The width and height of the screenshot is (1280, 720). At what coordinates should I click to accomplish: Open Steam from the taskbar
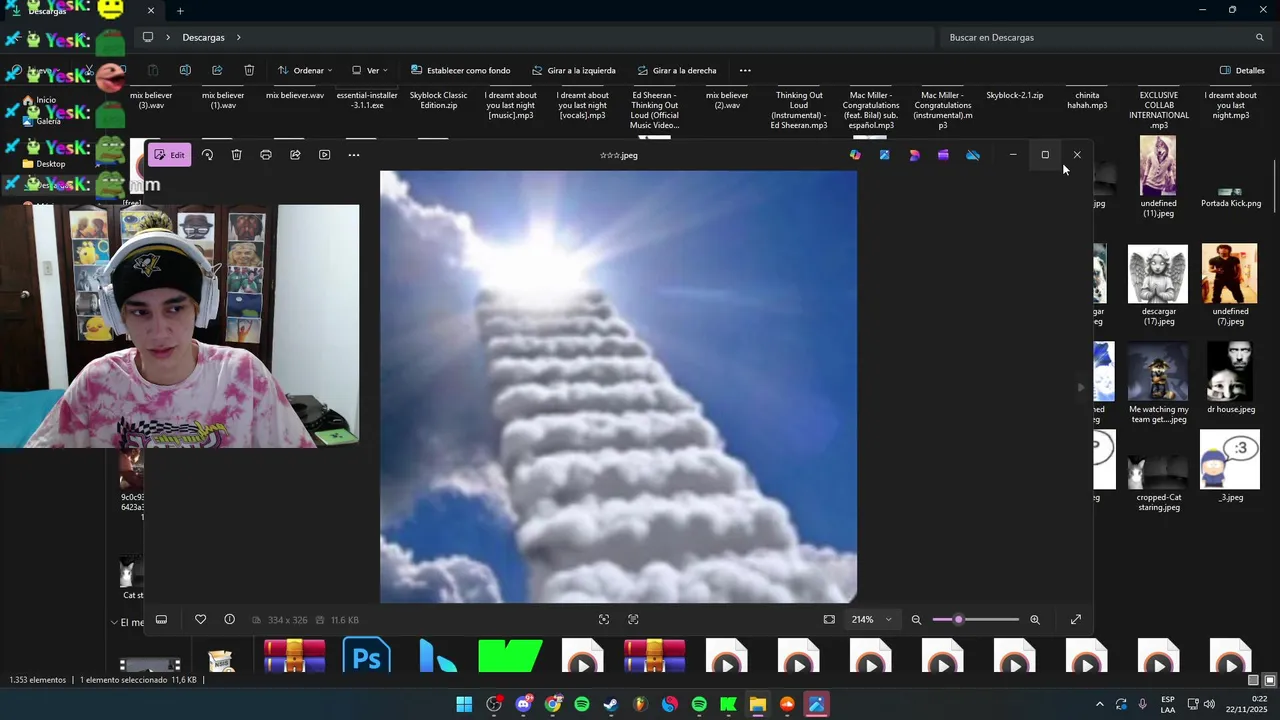click(x=611, y=704)
